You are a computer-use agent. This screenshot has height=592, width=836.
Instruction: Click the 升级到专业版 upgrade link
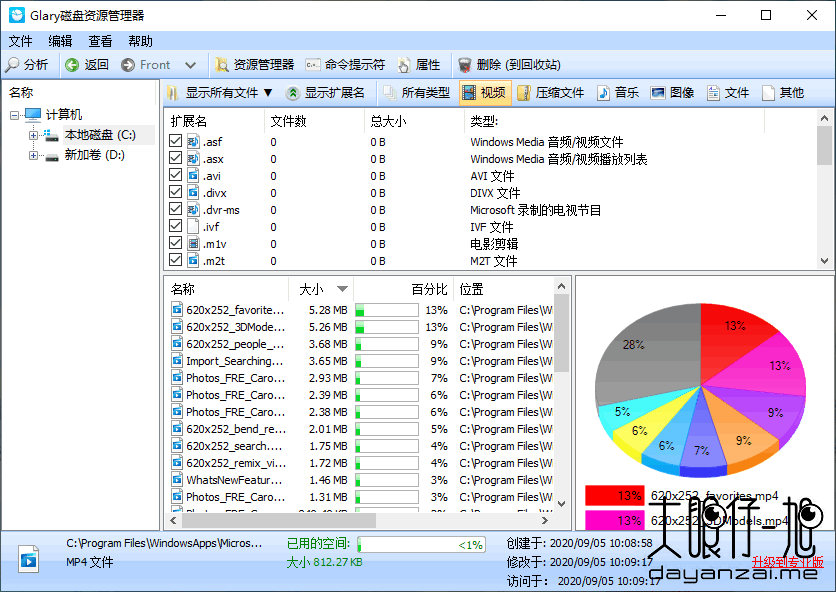click(788, 562)
